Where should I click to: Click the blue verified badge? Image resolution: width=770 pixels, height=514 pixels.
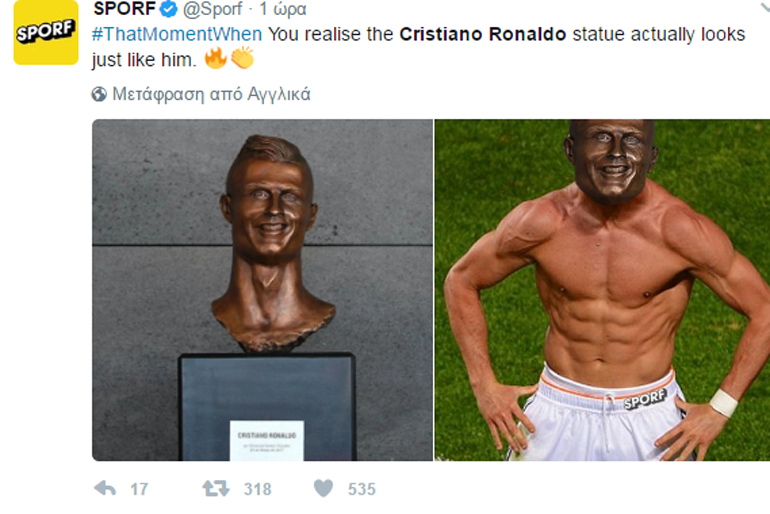(169, 10)
